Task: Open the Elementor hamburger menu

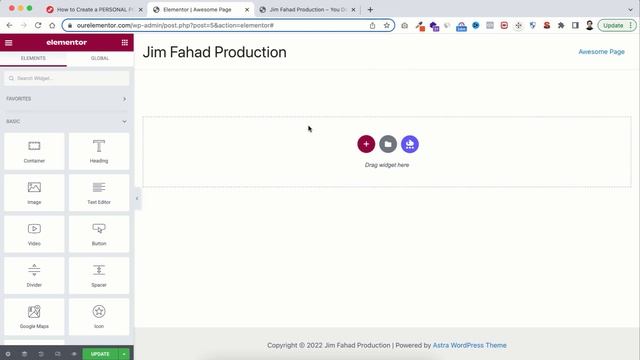Action: coord(9,42)
